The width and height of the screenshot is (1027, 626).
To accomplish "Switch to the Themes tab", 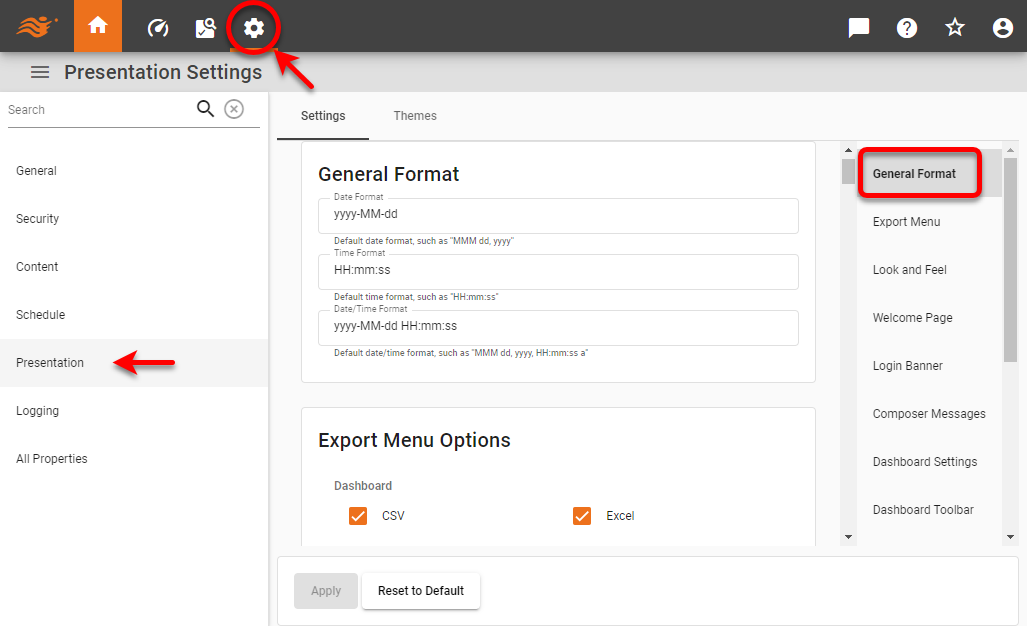I will (x=415, y=115).
